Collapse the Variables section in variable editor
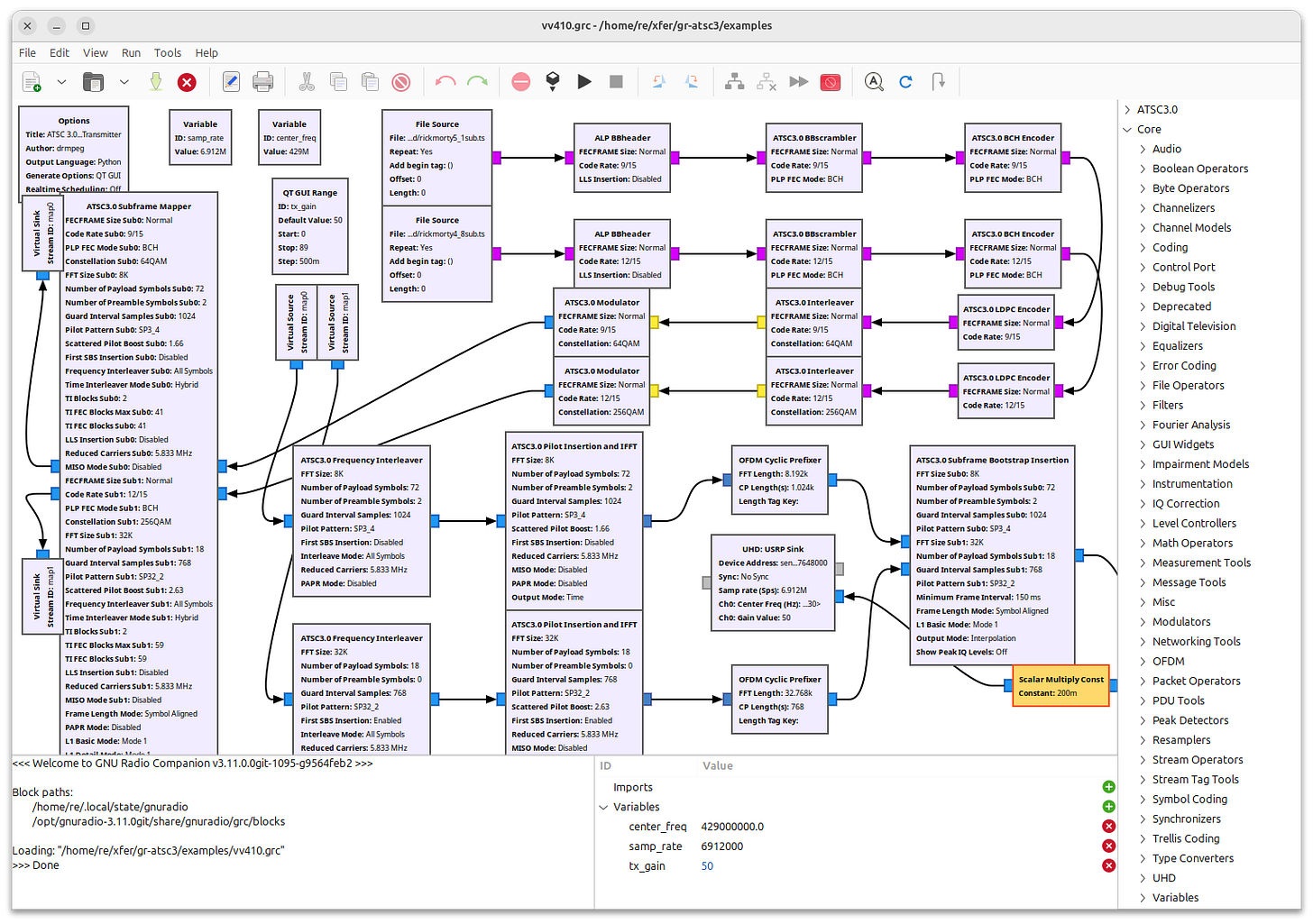Screen dimensions: 1313x924 [604, 807]
